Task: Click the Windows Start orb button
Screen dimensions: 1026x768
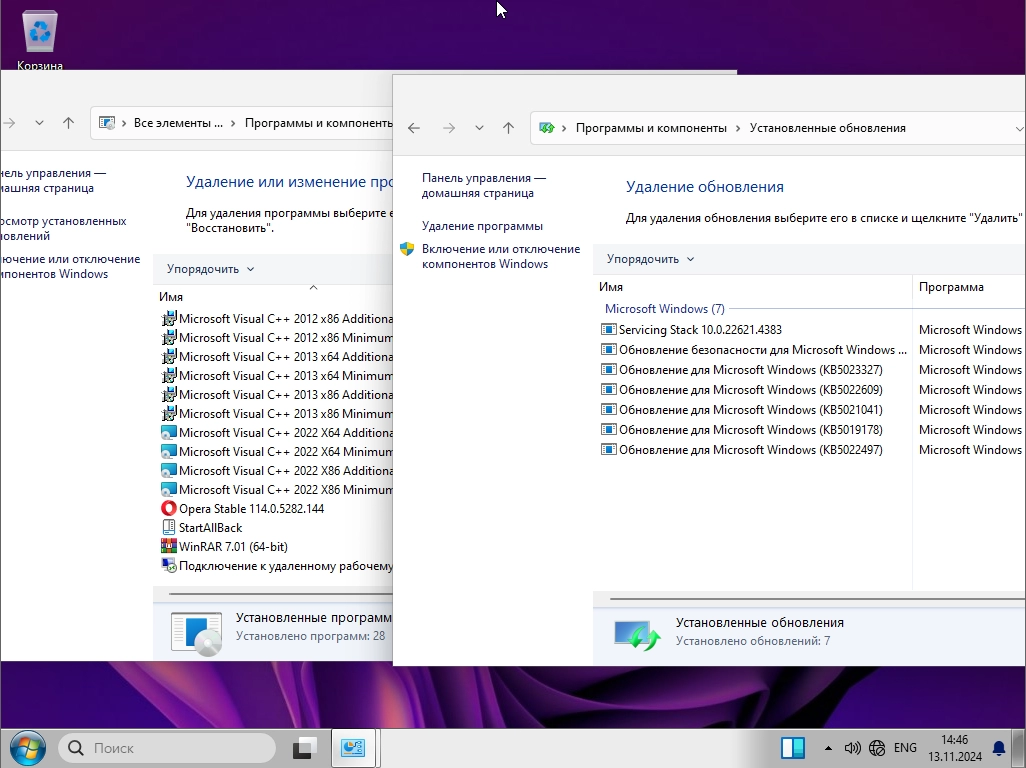Action: [x=27, y=748]
